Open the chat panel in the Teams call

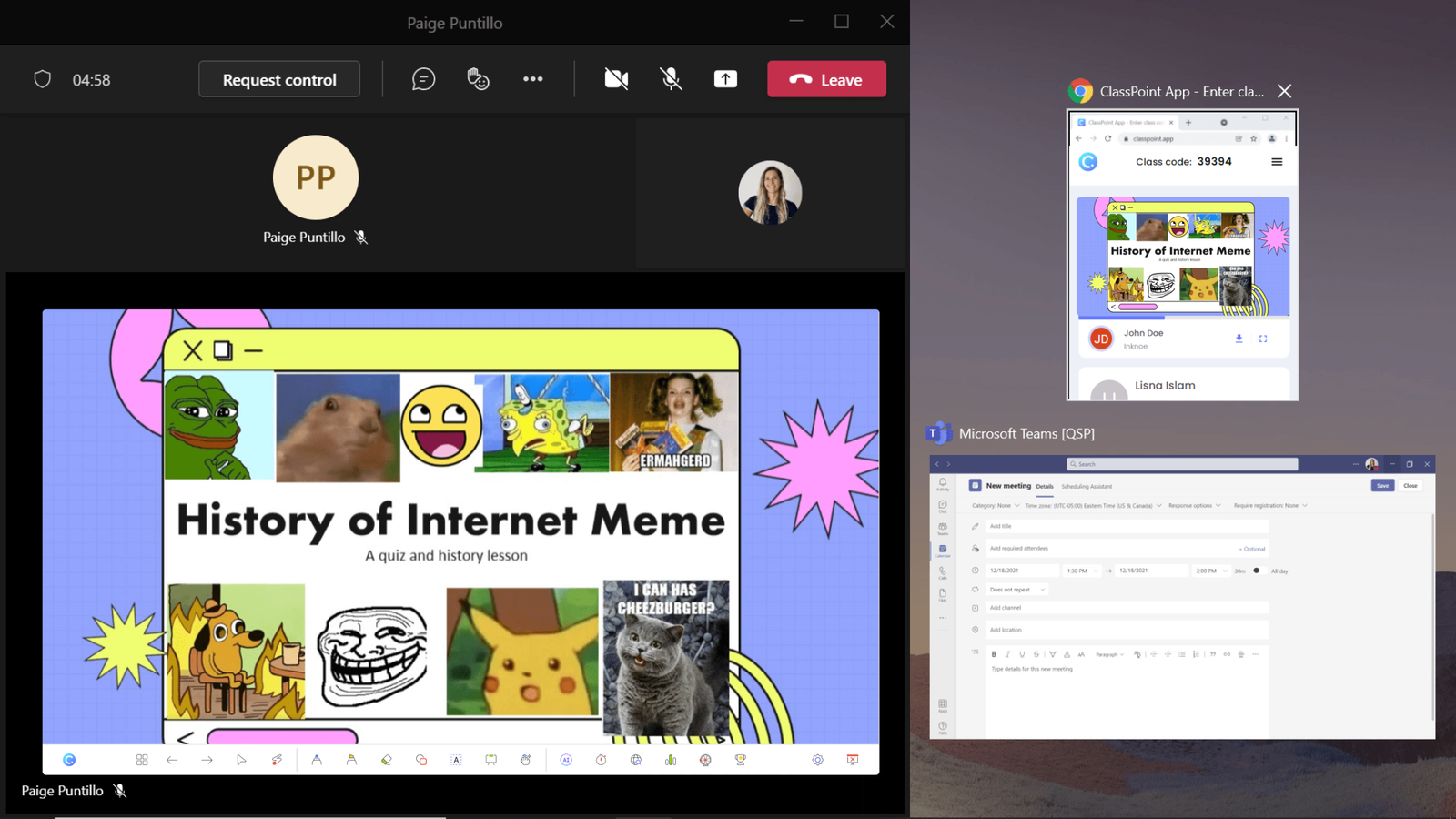[x=421, y=79]
